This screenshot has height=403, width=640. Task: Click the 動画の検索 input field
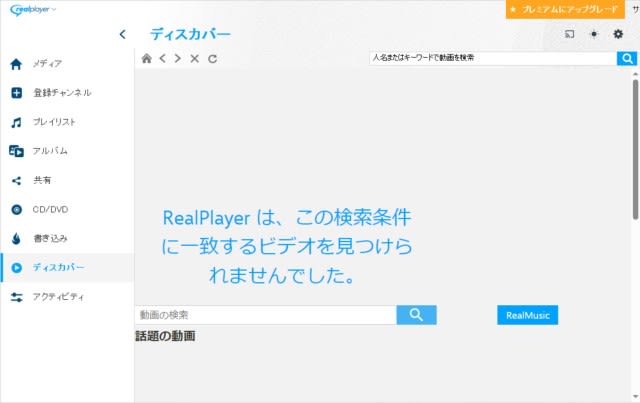[266, 315]
